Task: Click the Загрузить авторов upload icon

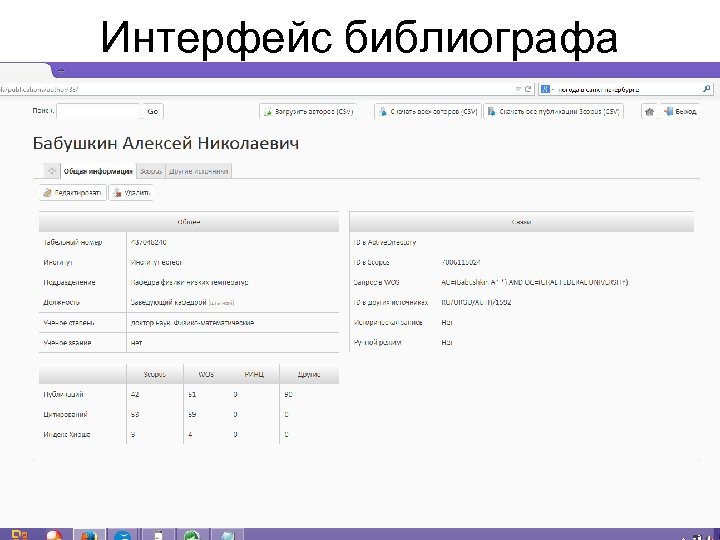Action: point(268,112)
